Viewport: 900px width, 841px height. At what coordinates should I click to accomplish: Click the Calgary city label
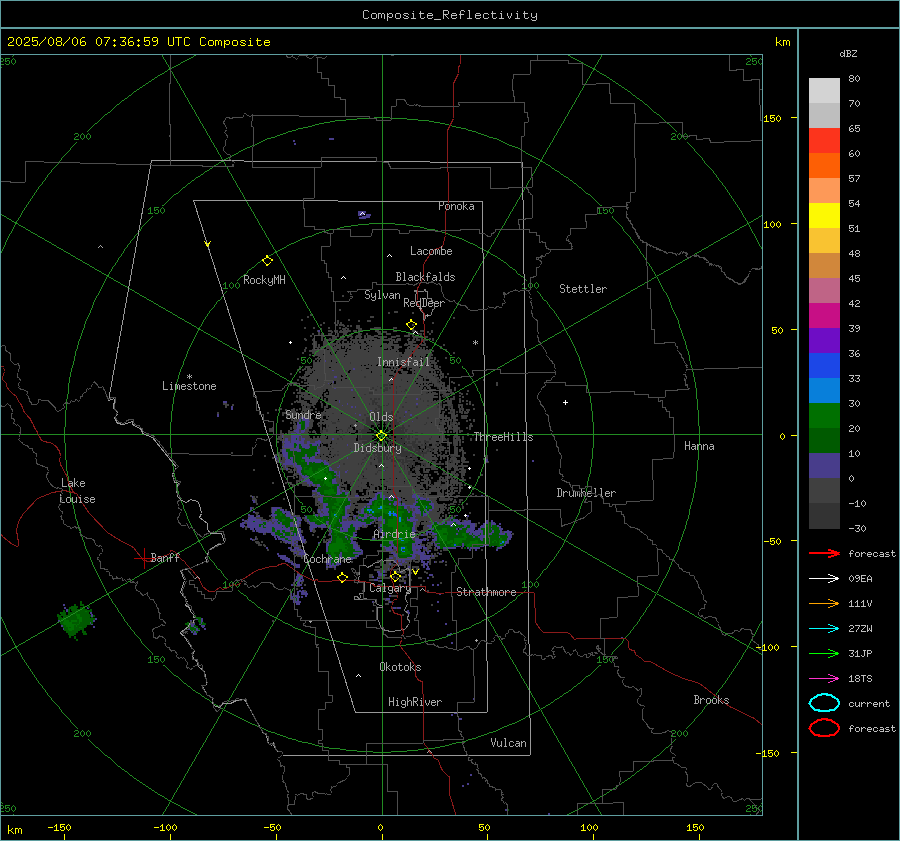[x=390, y=588]
